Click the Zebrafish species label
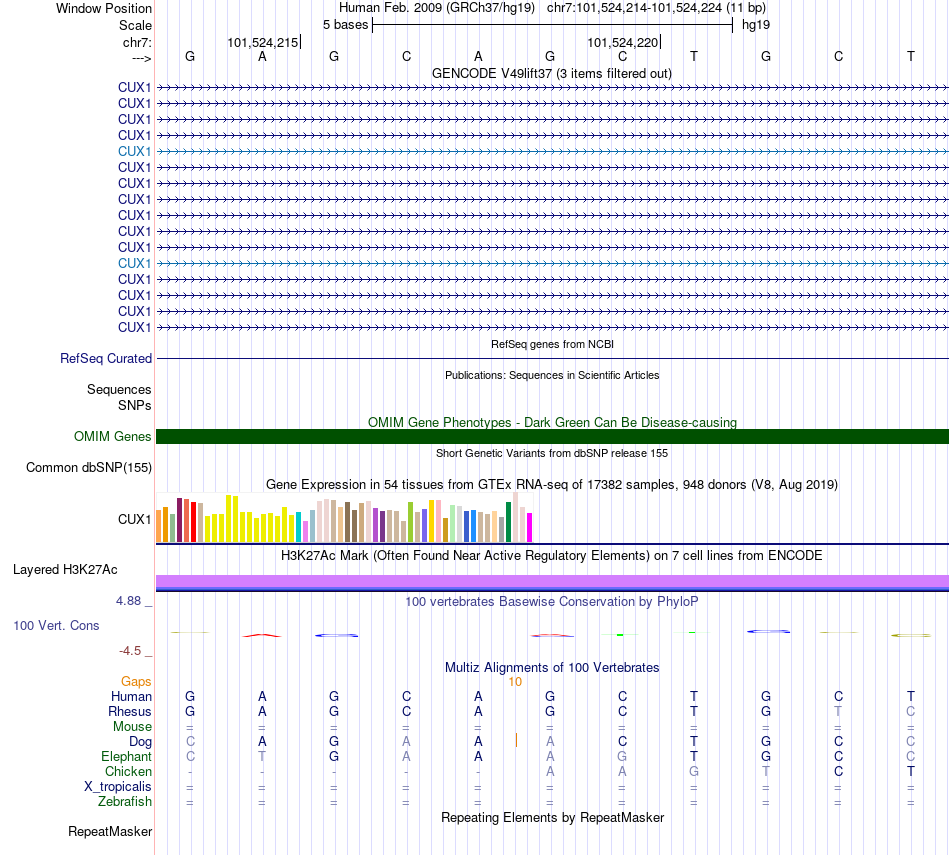The height and width of the screenshot is (855, 950). click(125, 801)
